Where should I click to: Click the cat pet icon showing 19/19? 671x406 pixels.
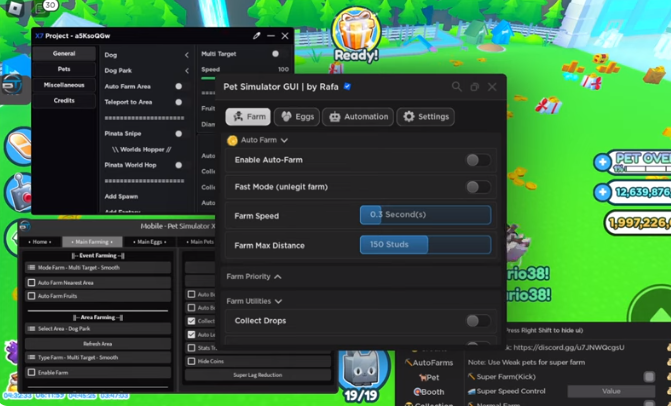tap(362, 373)
